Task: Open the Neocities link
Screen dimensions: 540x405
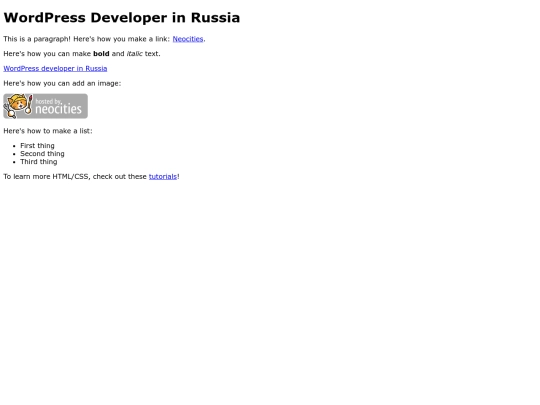Action: 188,39
